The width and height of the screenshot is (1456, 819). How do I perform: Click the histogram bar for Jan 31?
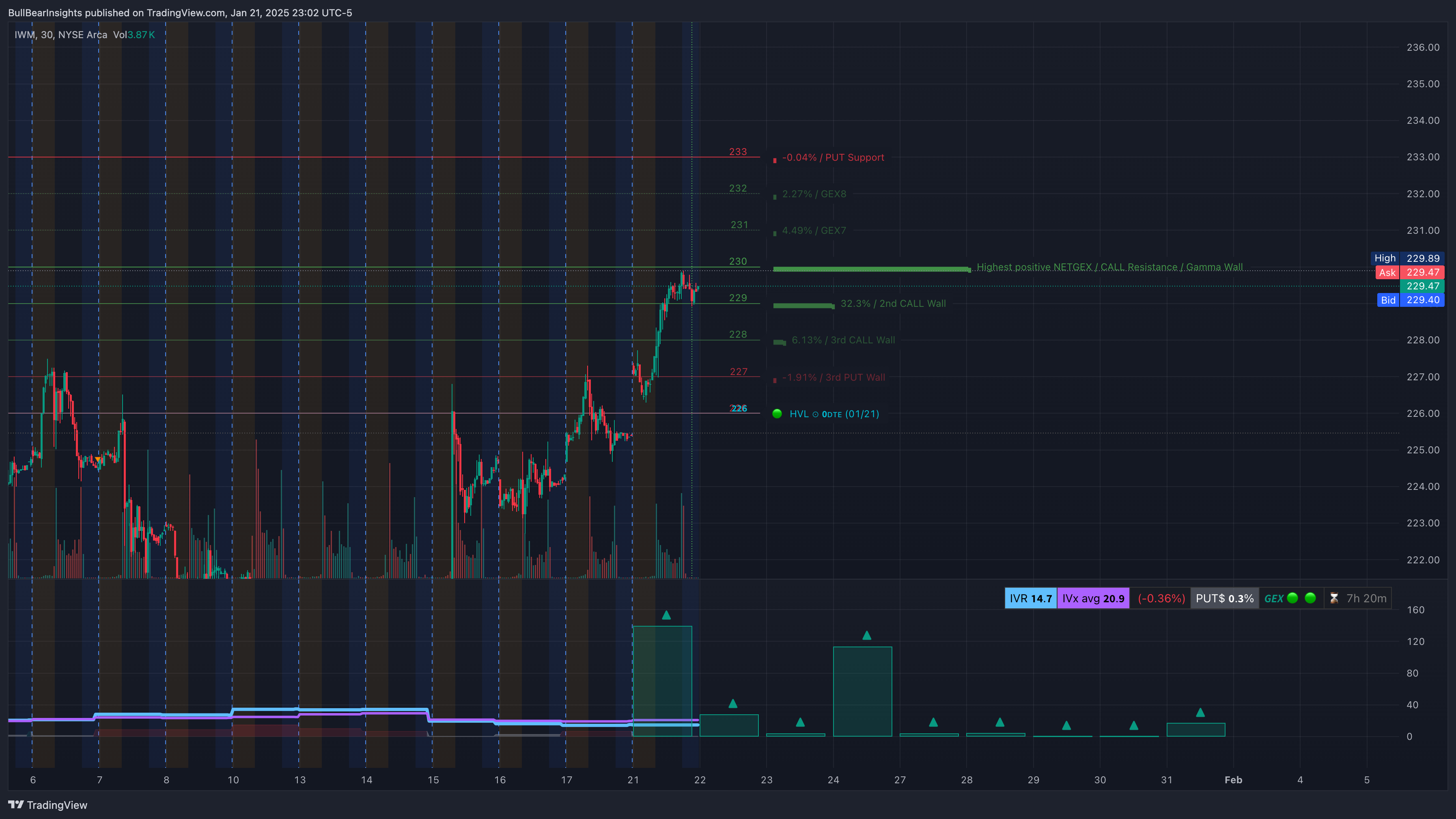click(x=1196, y=730)
